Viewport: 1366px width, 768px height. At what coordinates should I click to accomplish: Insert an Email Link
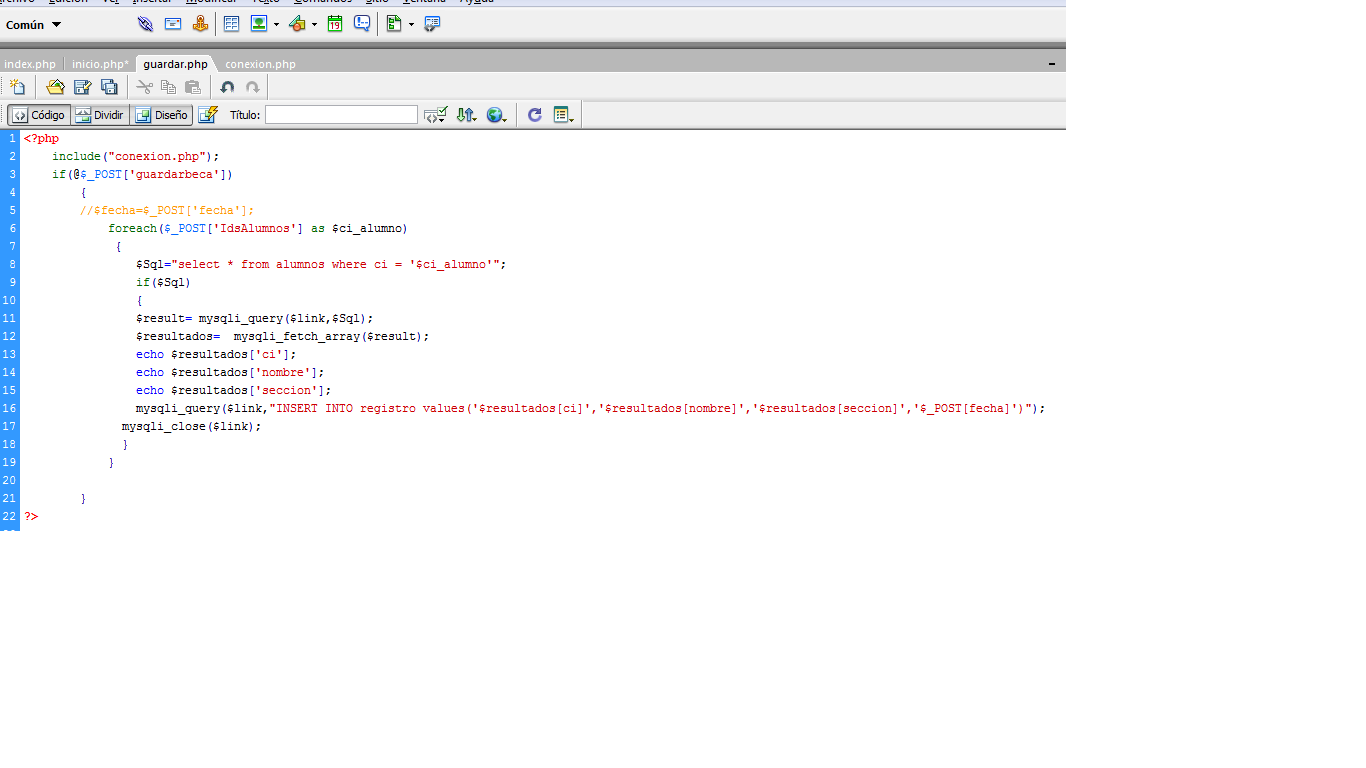click(x=173, y=24)
